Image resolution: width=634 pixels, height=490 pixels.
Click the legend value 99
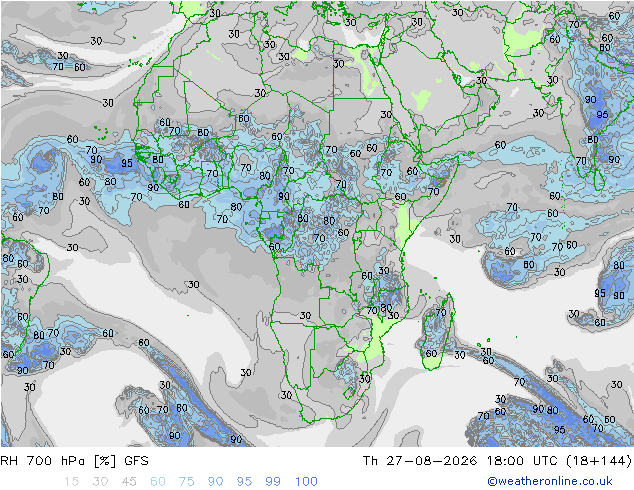coord(273,481)
